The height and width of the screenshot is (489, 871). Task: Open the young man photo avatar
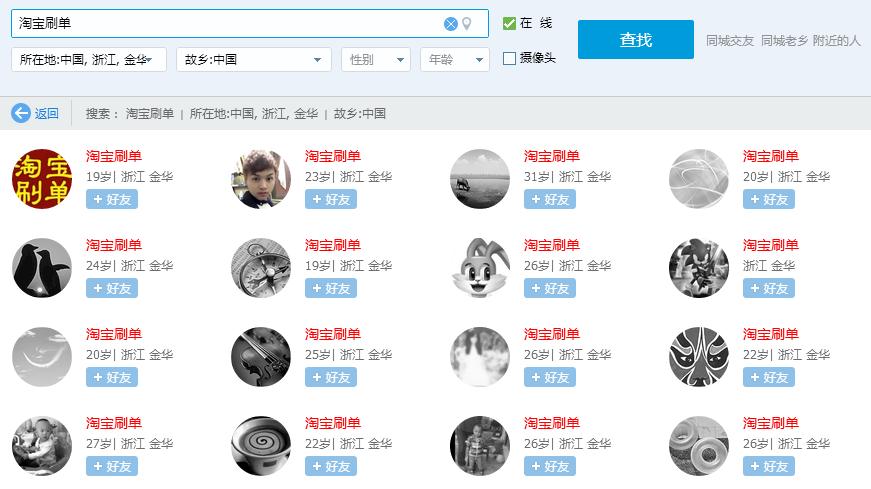[x=261, y=179]
